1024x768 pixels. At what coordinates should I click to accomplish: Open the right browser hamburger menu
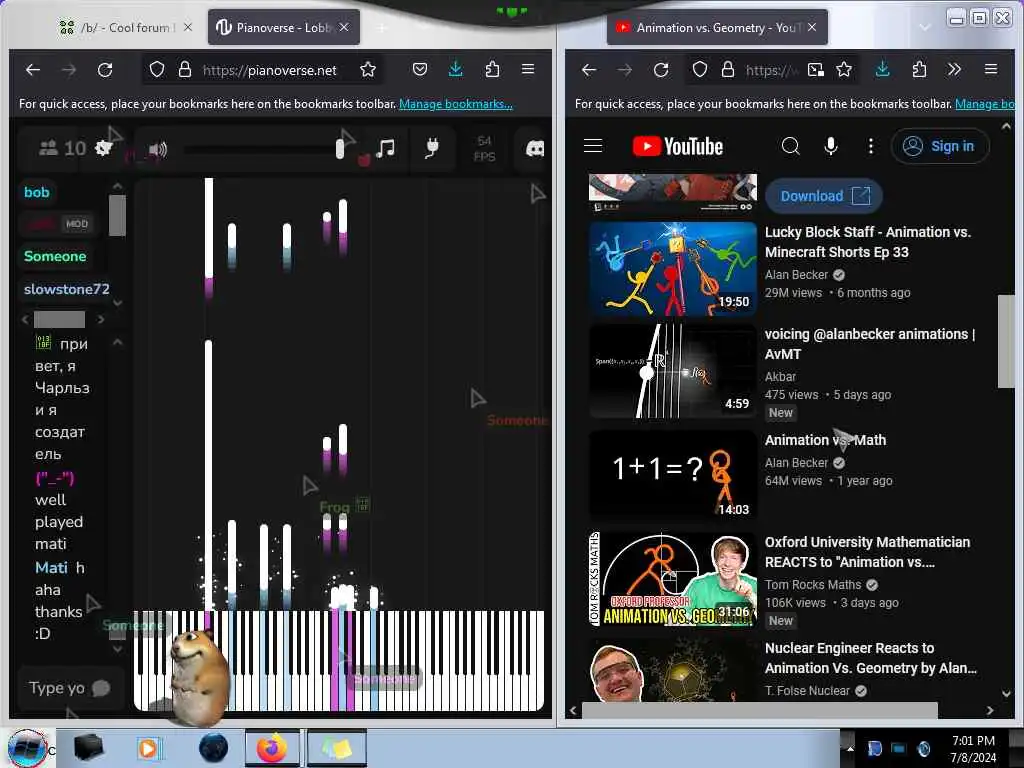(991, 69)
